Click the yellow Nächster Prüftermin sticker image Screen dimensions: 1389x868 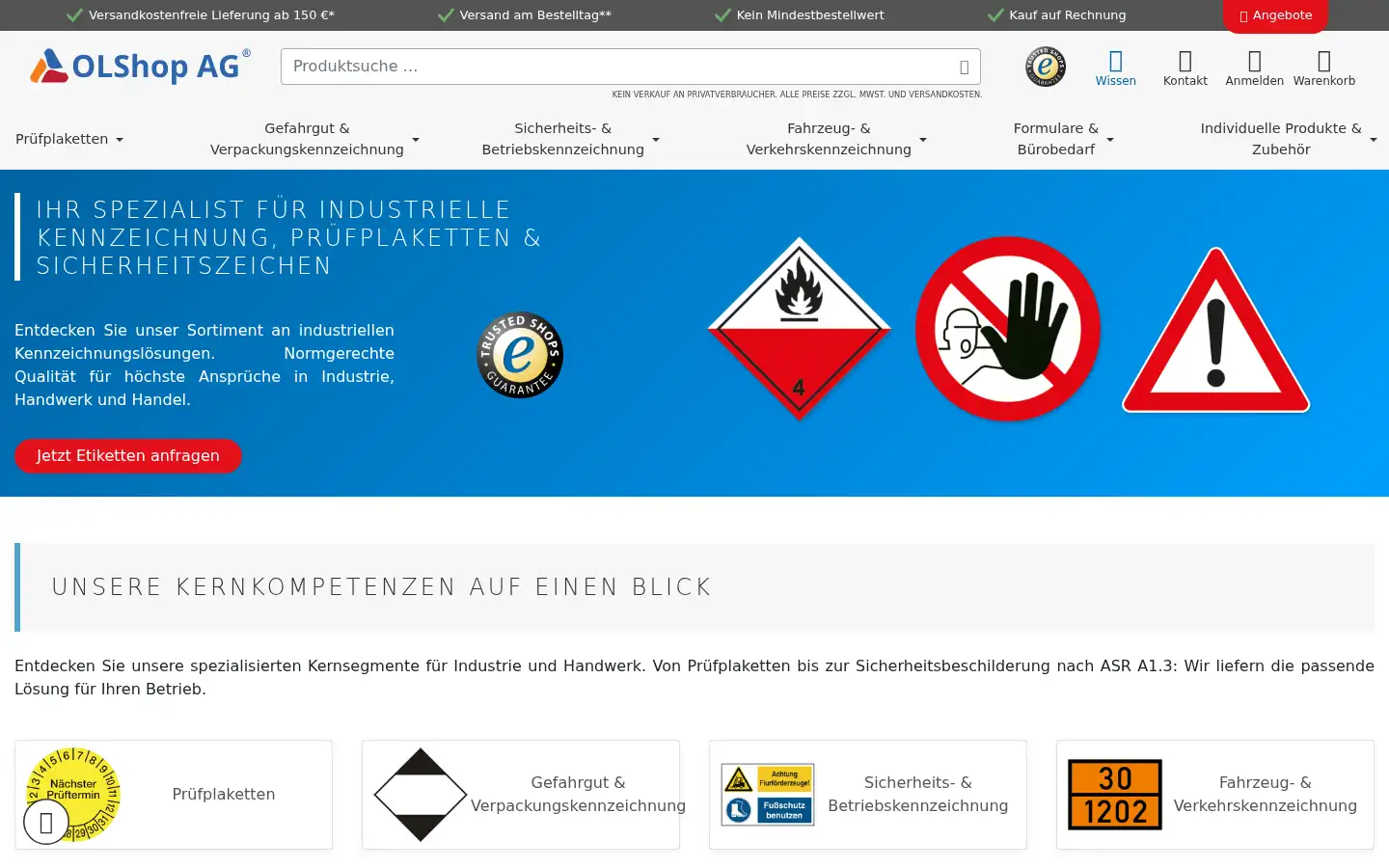(x=73, y=795)
